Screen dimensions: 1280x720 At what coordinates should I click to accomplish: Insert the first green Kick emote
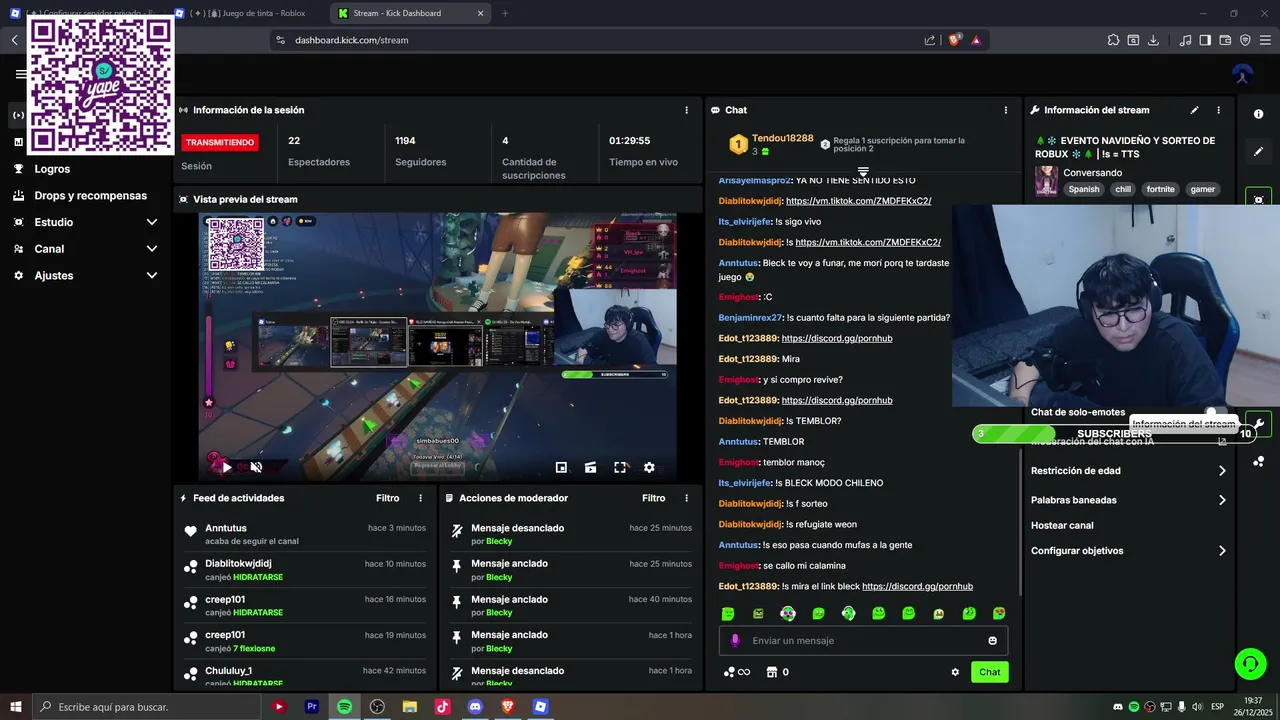point(728,614)
